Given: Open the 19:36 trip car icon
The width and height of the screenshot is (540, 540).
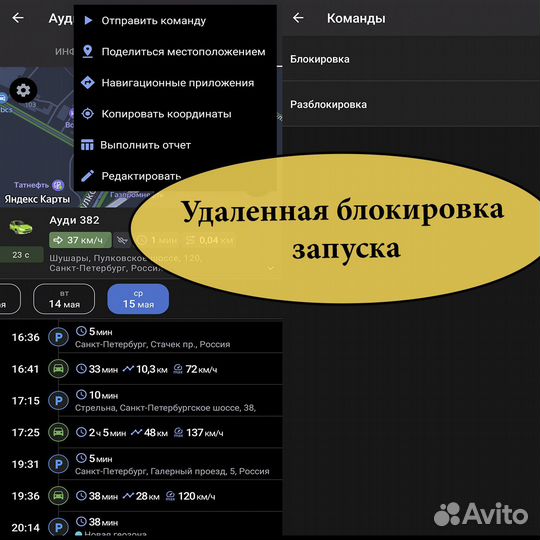Looking at the screenshot, I should click(x=58, y=496).
